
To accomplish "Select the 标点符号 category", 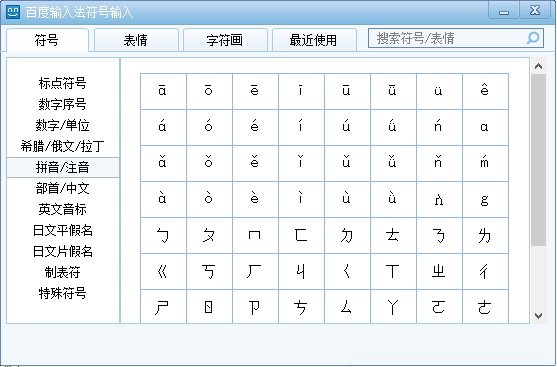I will [63, 83].
